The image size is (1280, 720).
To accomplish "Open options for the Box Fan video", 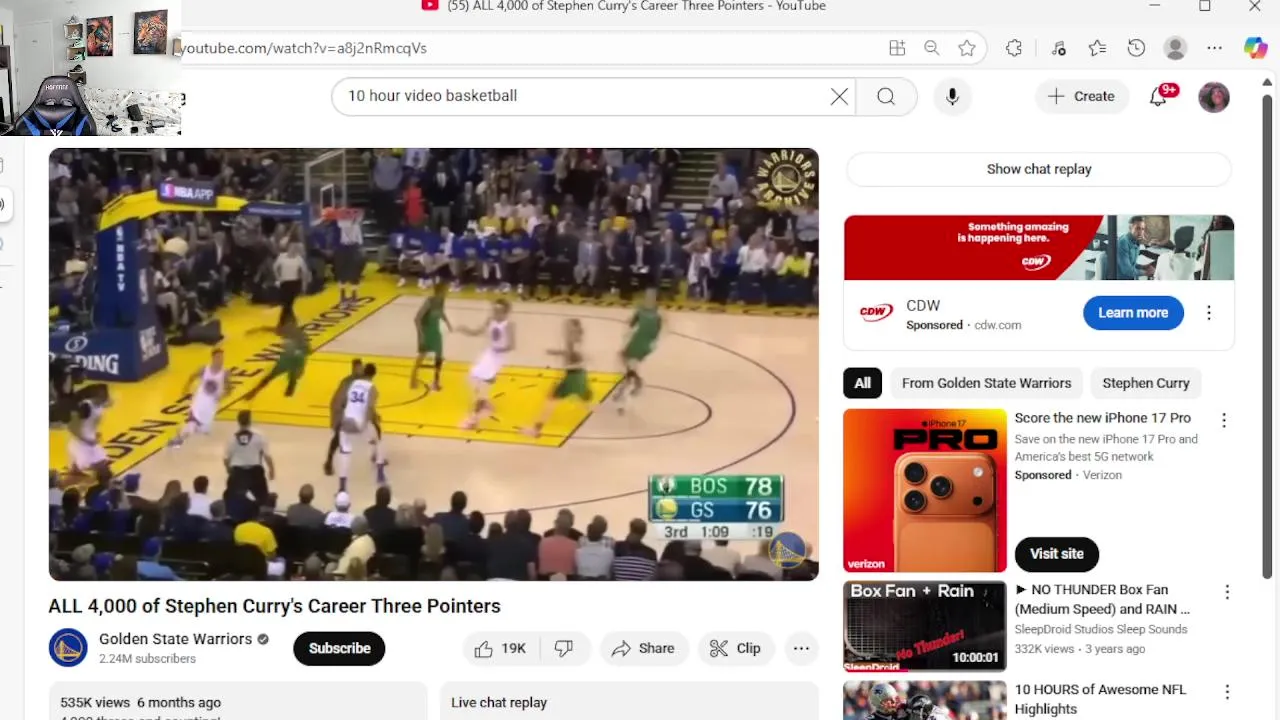I will click(1227, 592).
